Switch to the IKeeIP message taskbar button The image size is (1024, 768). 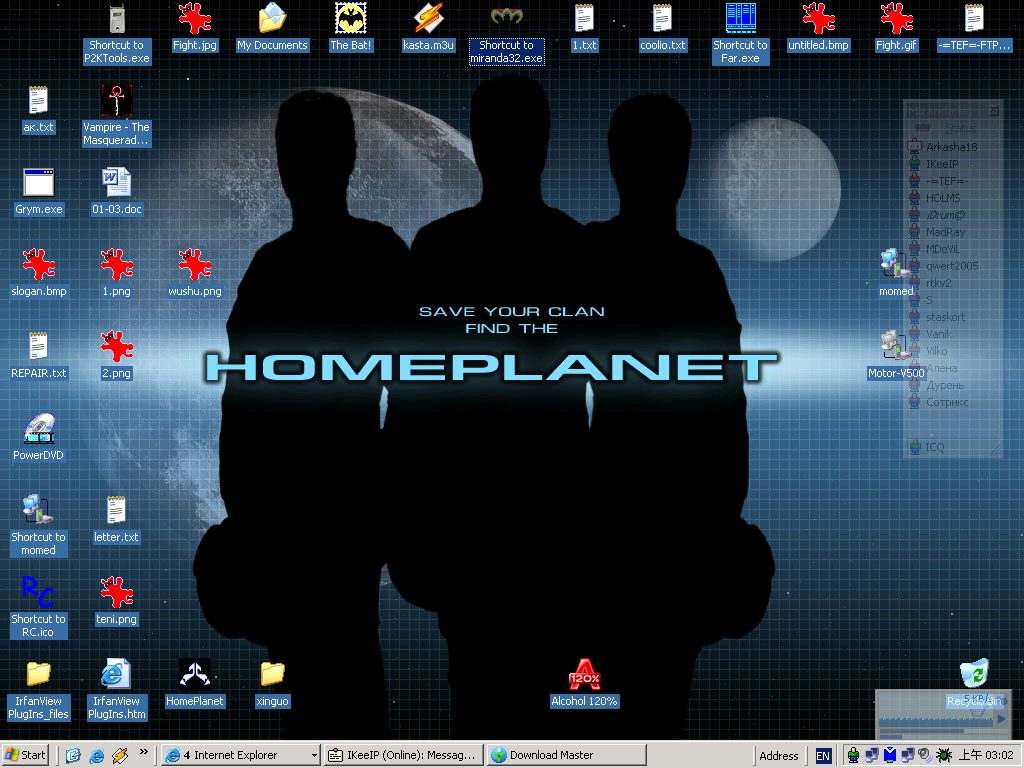(404, 755)
